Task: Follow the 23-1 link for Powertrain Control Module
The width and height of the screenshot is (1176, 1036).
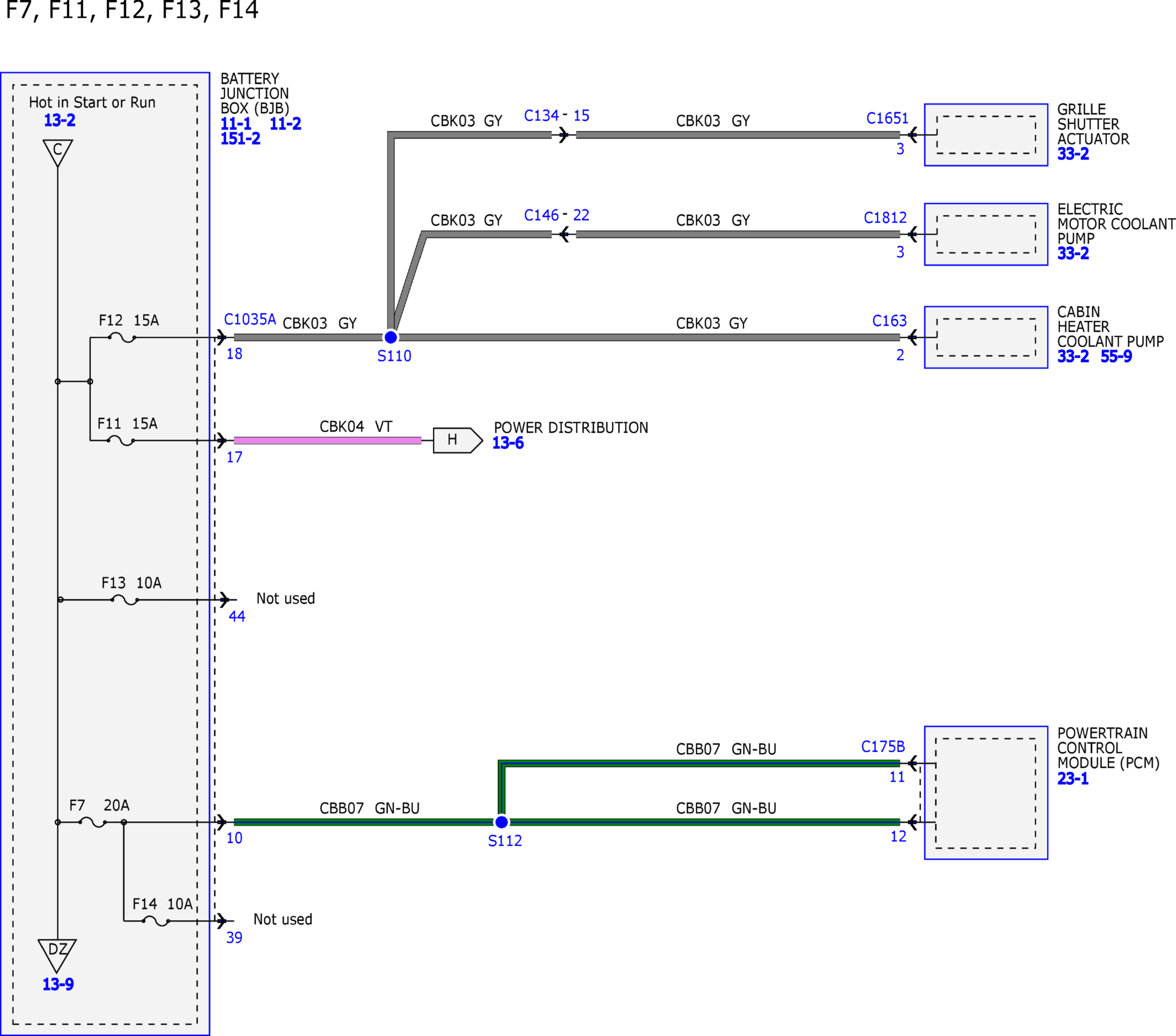Action: [1073, 778]
